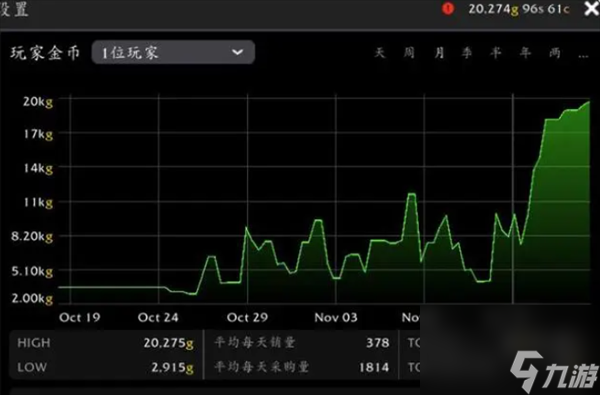Select the 周 (week) time range
The image size is (600, 395).
tap(409, 52)
